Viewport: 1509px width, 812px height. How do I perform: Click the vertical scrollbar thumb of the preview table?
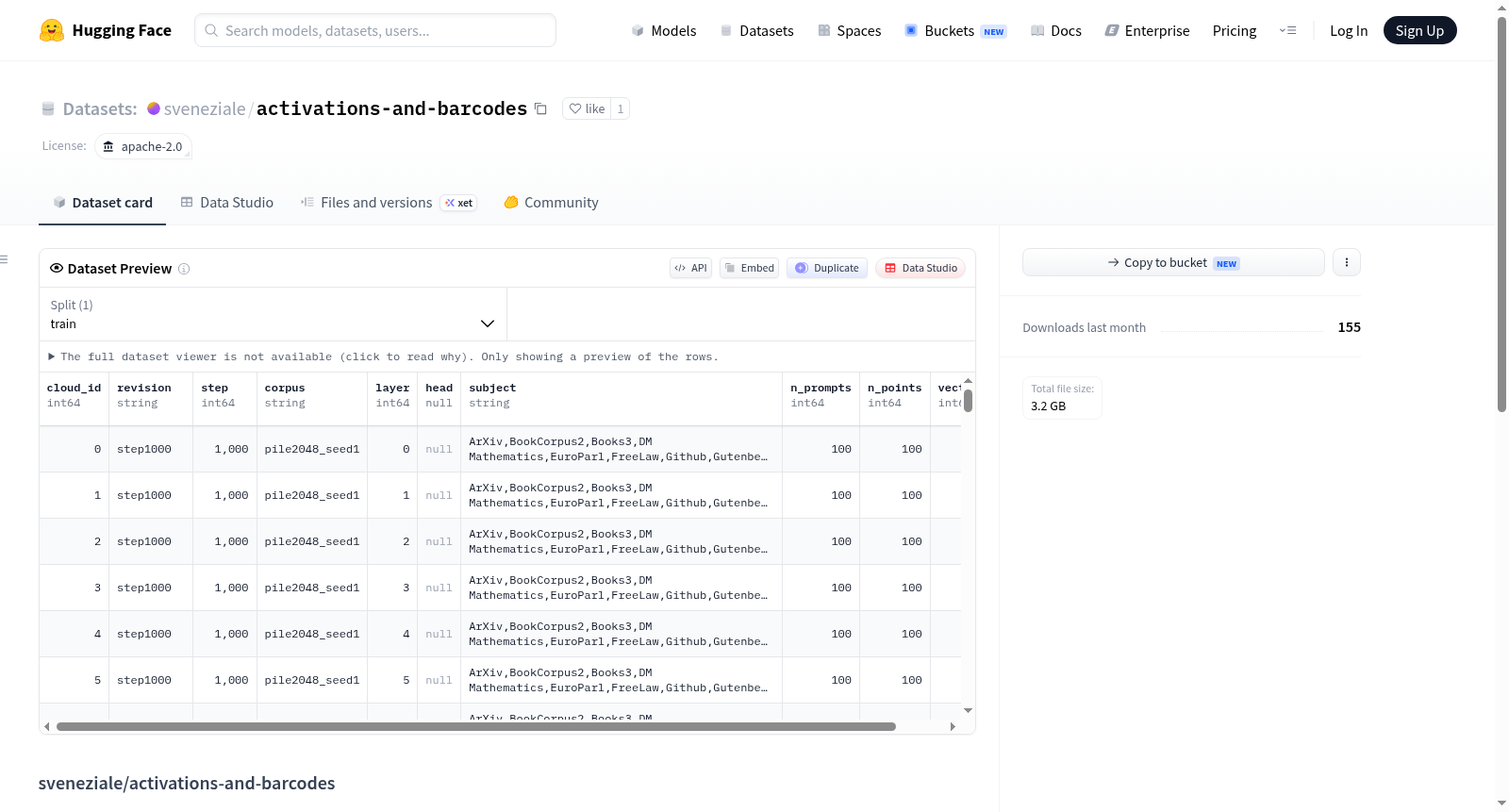pos(968,401)
